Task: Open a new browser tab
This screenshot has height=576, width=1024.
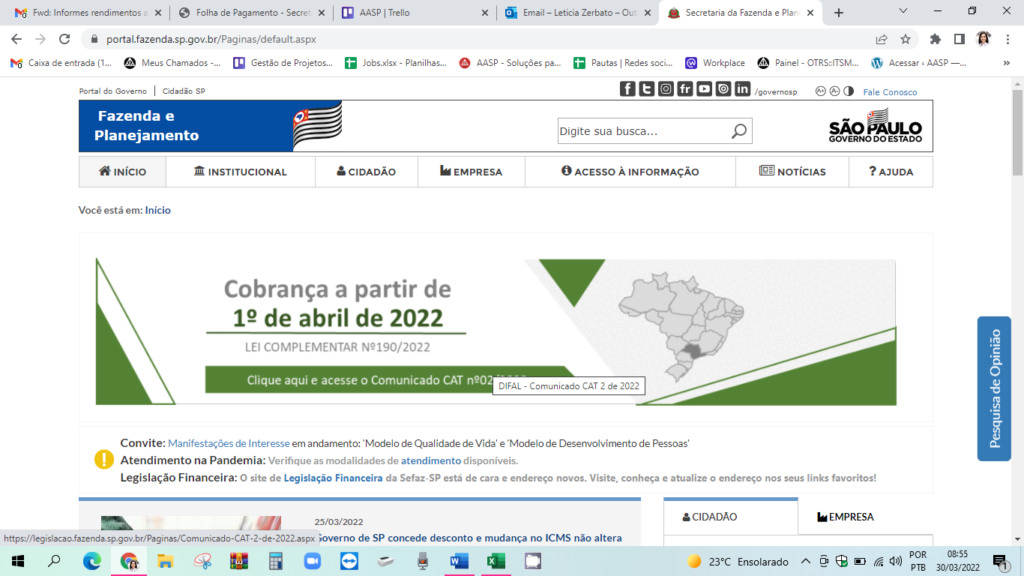Action: [839, 12]
